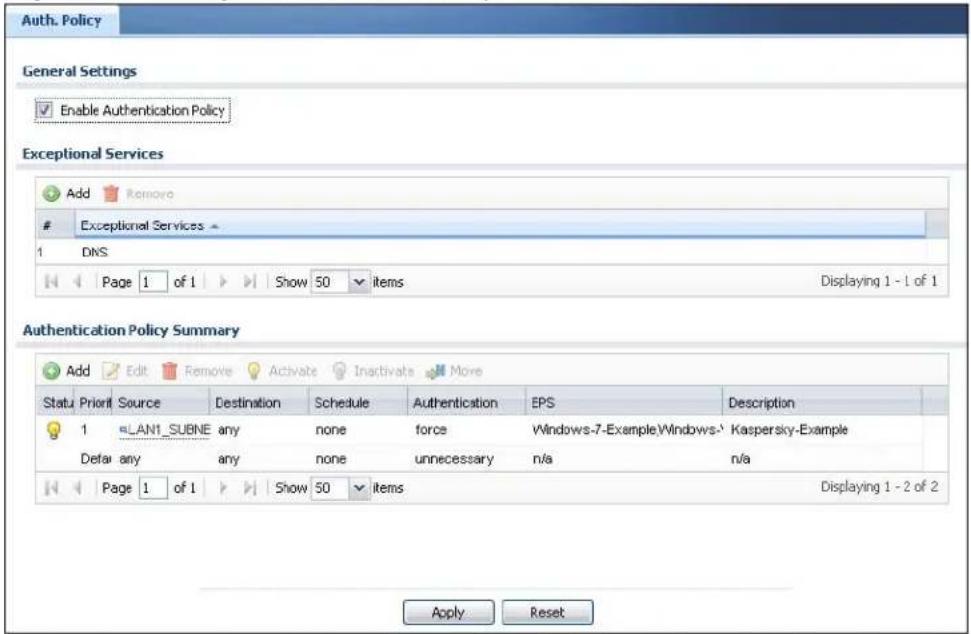Click the policy summary page number field

pyautogui.click(x=153, y=488)
